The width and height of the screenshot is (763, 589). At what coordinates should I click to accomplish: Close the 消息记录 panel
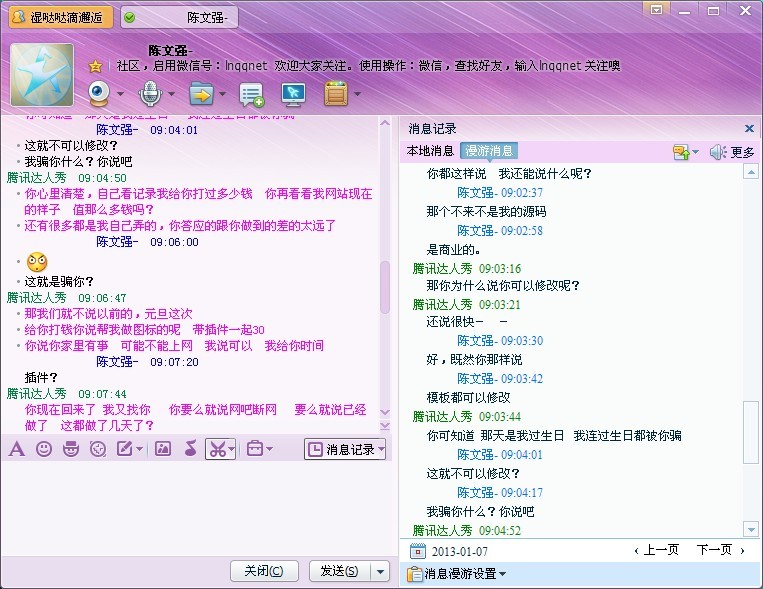pos(749,129)
